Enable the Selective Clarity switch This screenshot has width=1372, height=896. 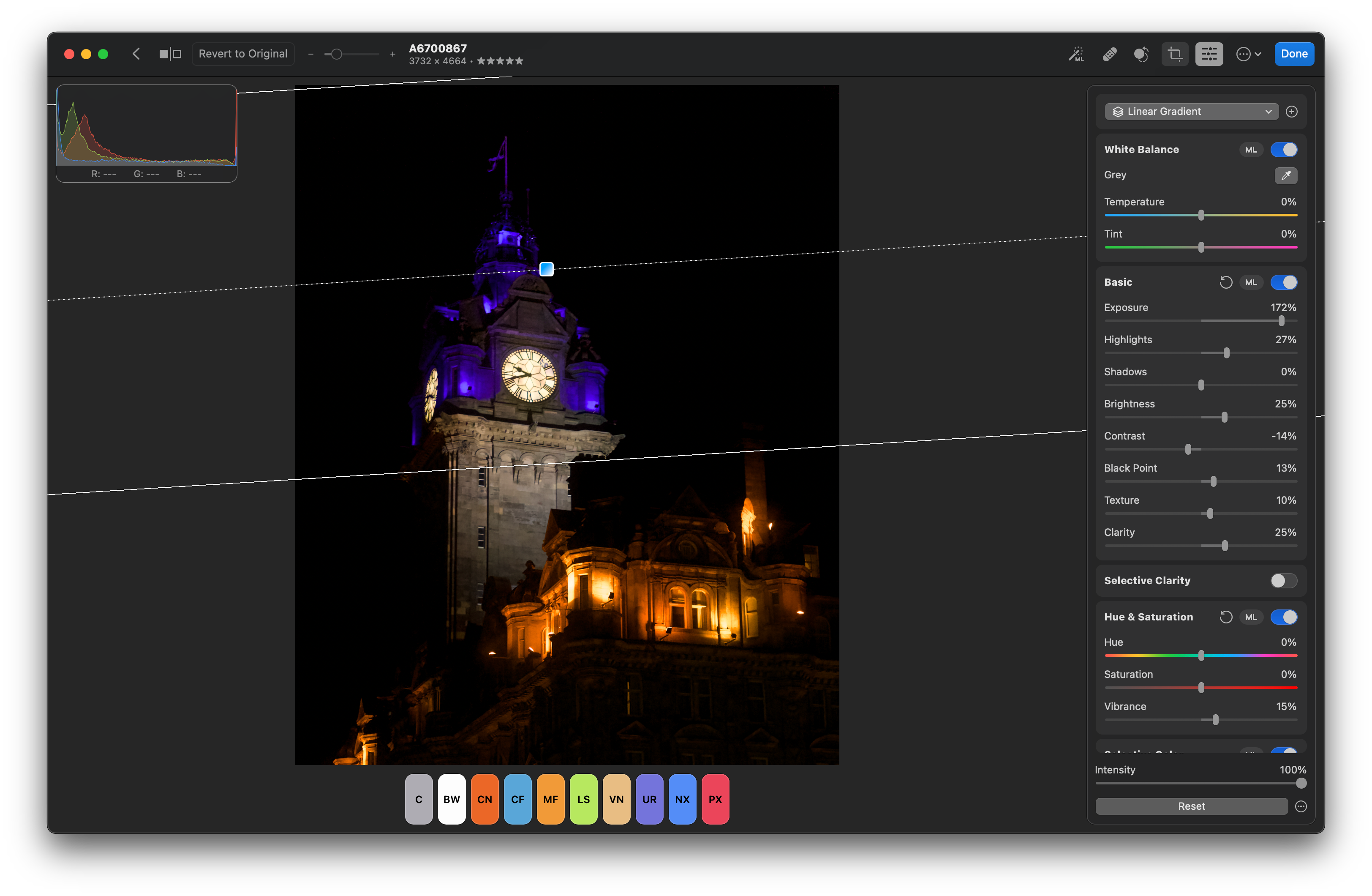tap(1283, 580)
